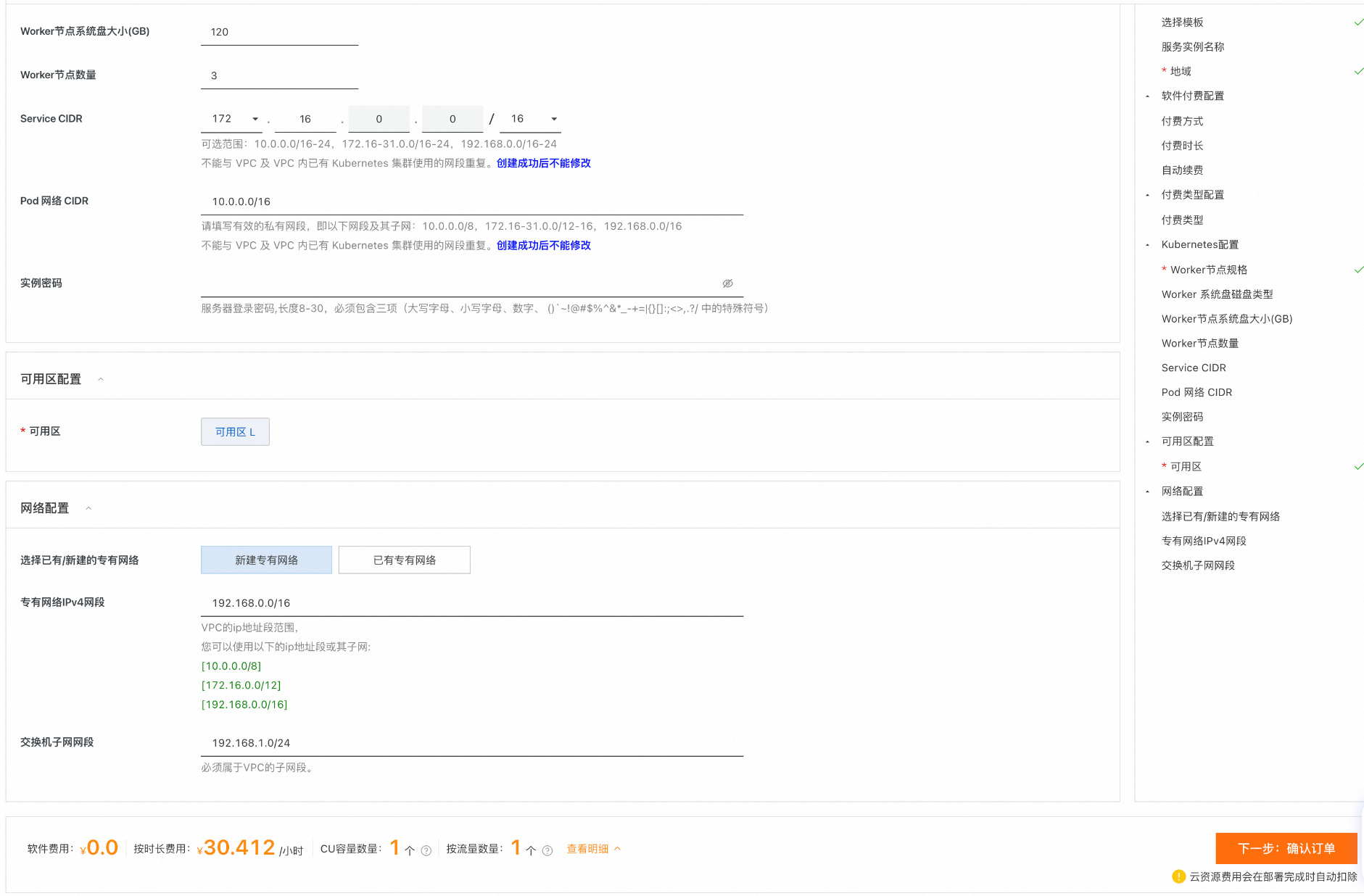
Task: Expand 查看明细 cost details
Action: tap(593, 849)
